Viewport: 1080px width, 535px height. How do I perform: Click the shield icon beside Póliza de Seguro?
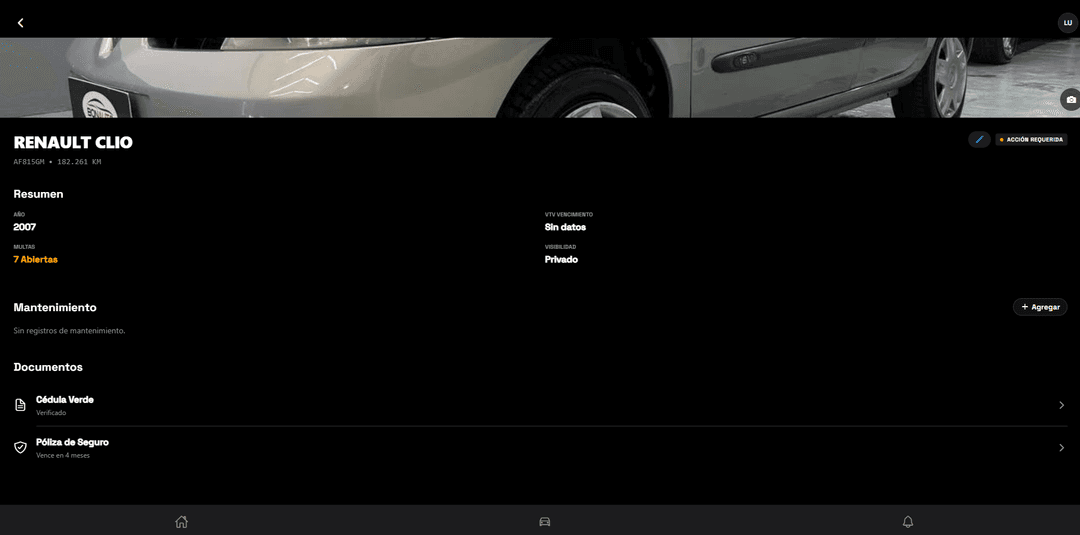click(x=21, y=448)
